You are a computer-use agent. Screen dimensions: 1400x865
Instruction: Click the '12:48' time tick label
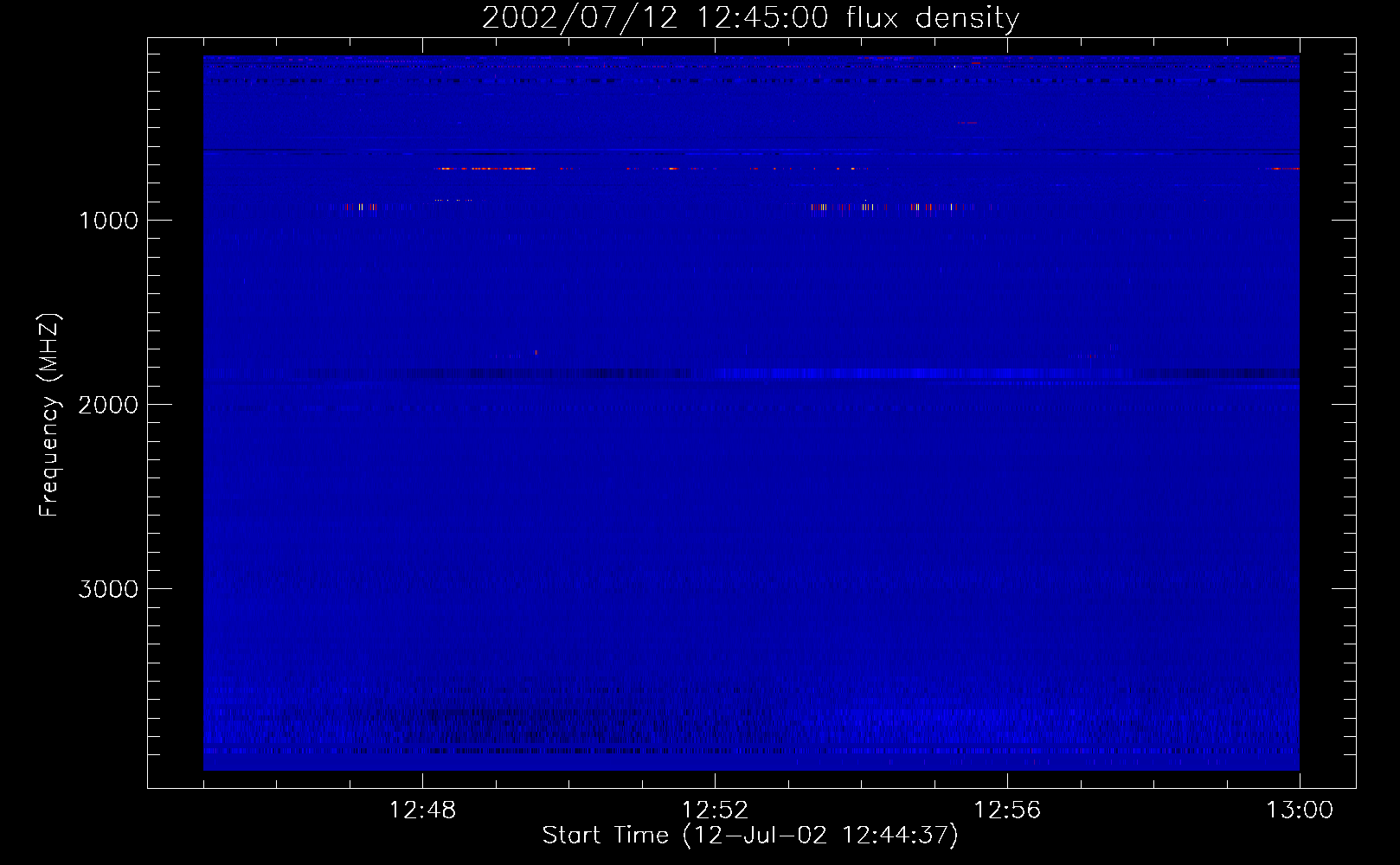[422, 811]
